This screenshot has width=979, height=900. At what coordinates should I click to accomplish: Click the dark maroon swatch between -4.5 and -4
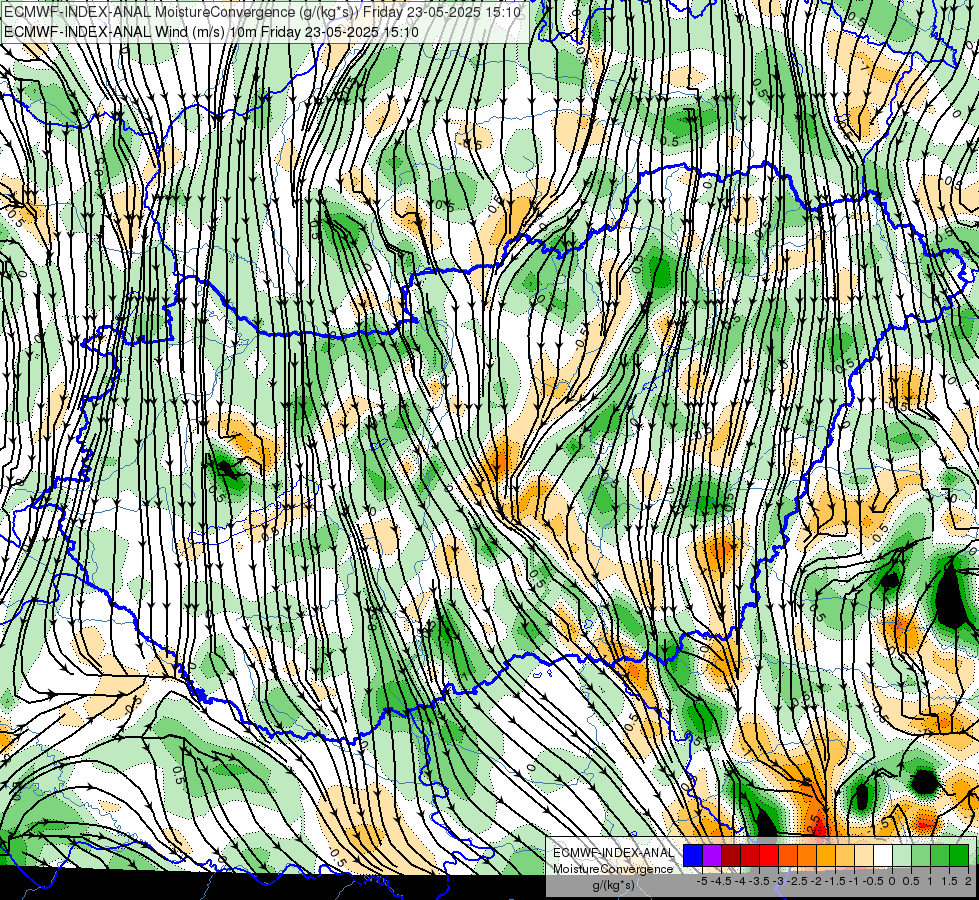(731, 855)
